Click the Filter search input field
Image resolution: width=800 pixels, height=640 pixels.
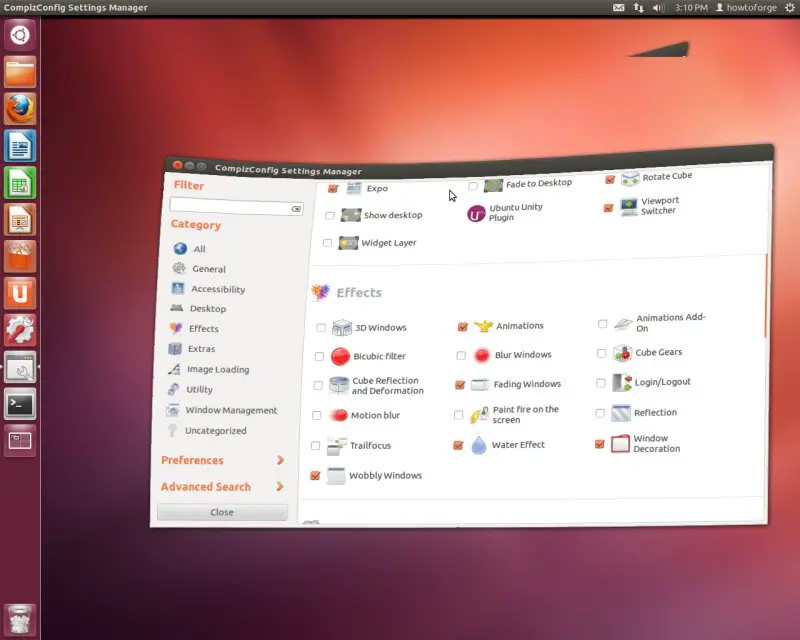pyautogui.click(x=236, y=206)
